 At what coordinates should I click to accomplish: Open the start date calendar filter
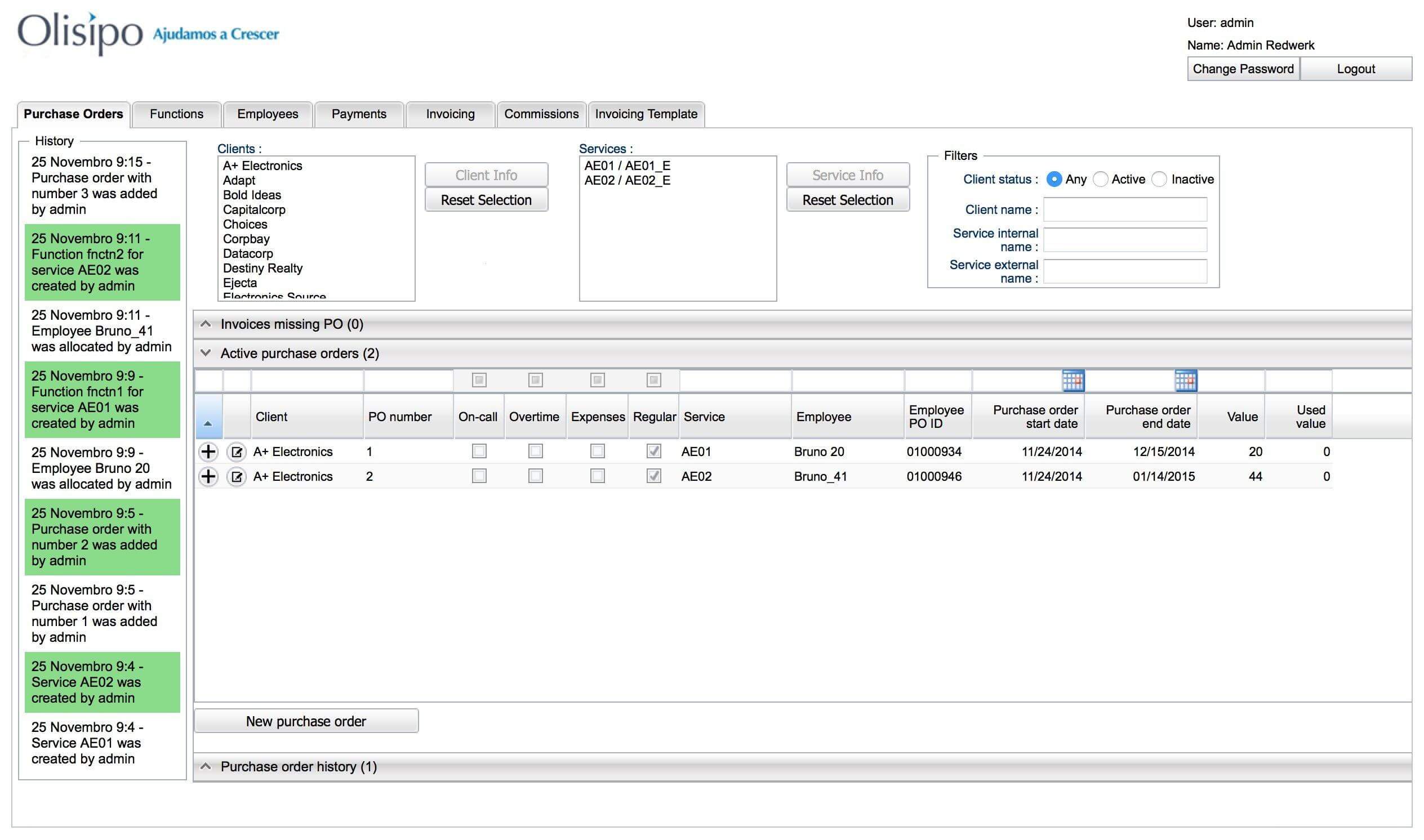click(x=1073, y=381)
